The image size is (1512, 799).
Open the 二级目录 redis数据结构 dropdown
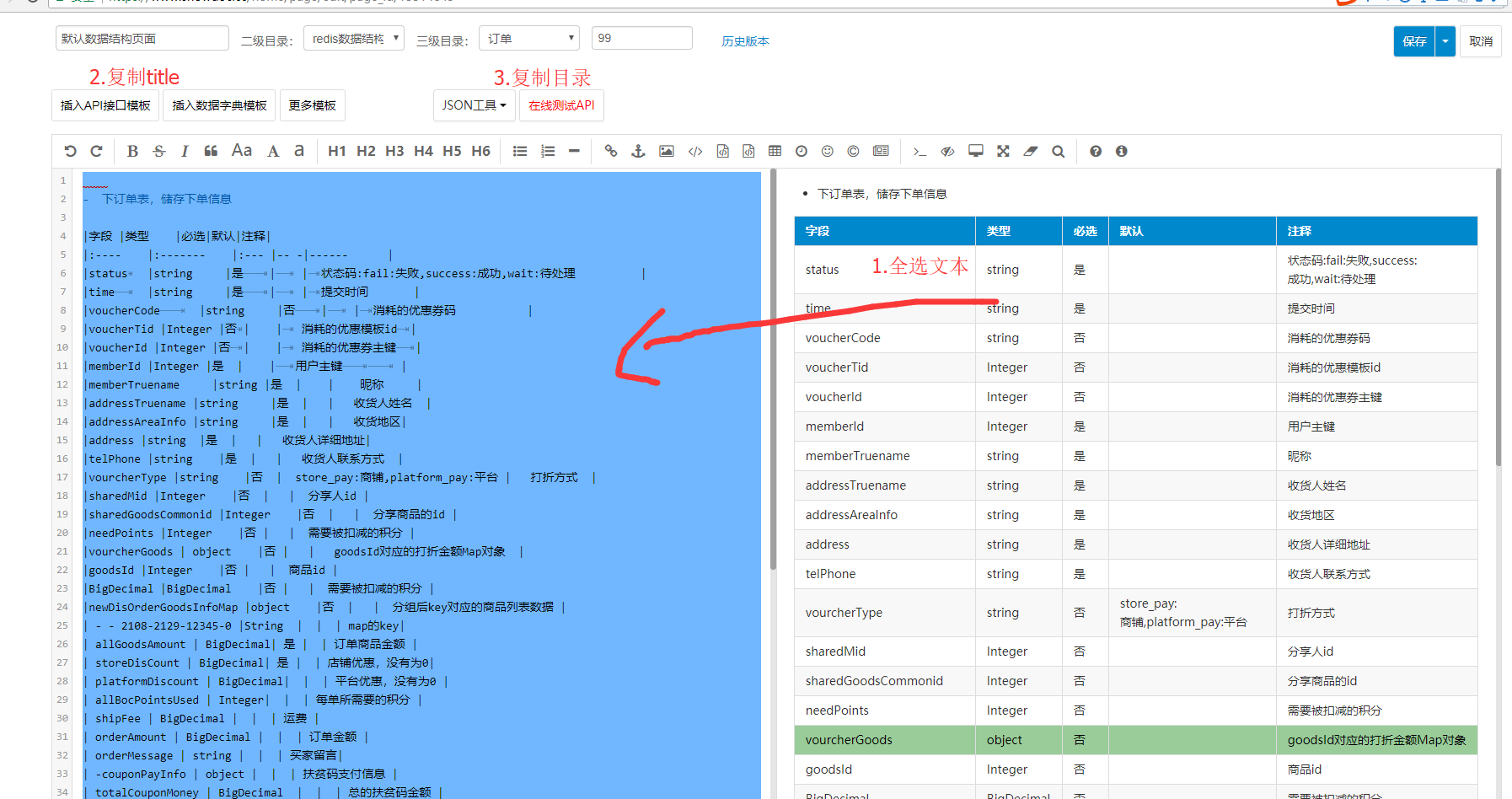[355, 38]
